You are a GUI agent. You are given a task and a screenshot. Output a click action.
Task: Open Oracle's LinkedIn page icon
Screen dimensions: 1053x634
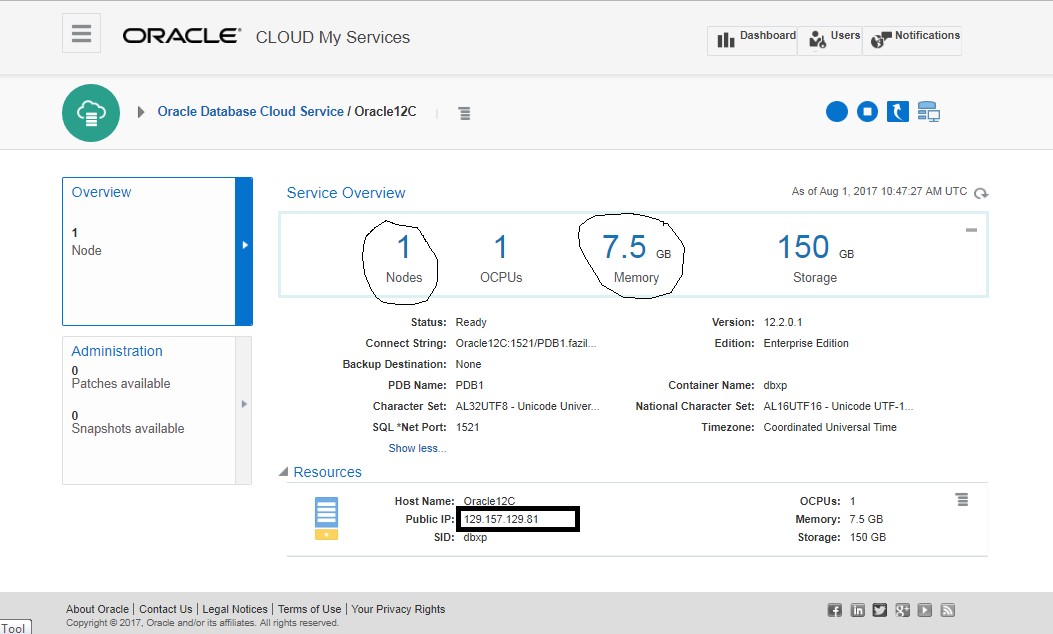(857, 610)
